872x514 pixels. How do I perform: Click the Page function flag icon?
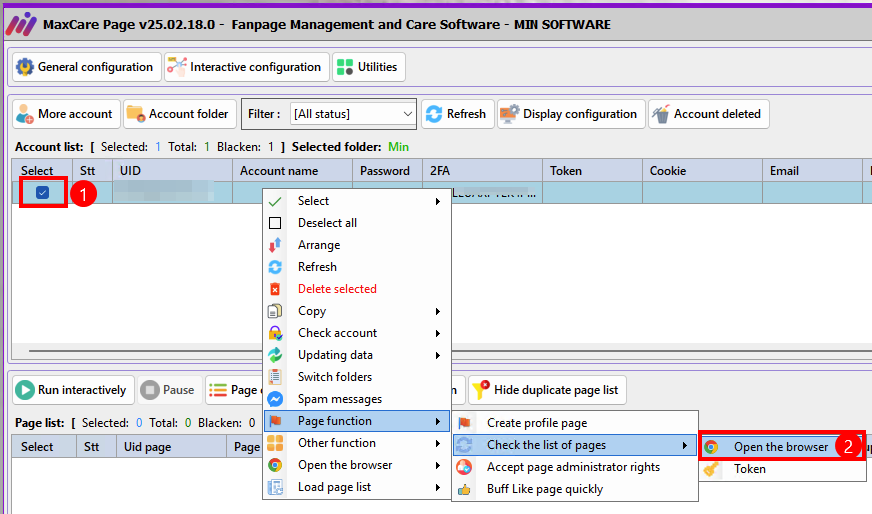pos(275,421)
